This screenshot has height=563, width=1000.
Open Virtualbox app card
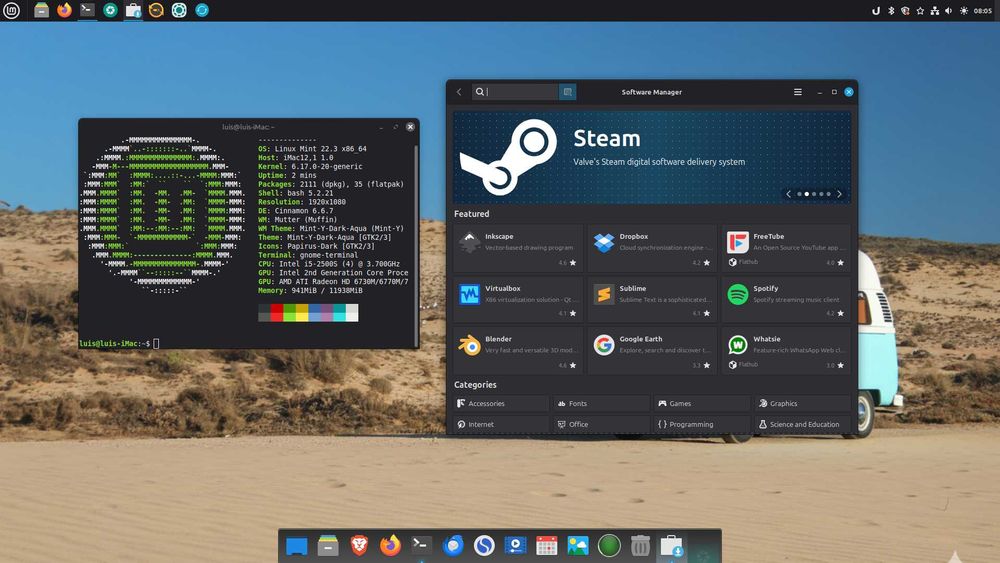518,300
